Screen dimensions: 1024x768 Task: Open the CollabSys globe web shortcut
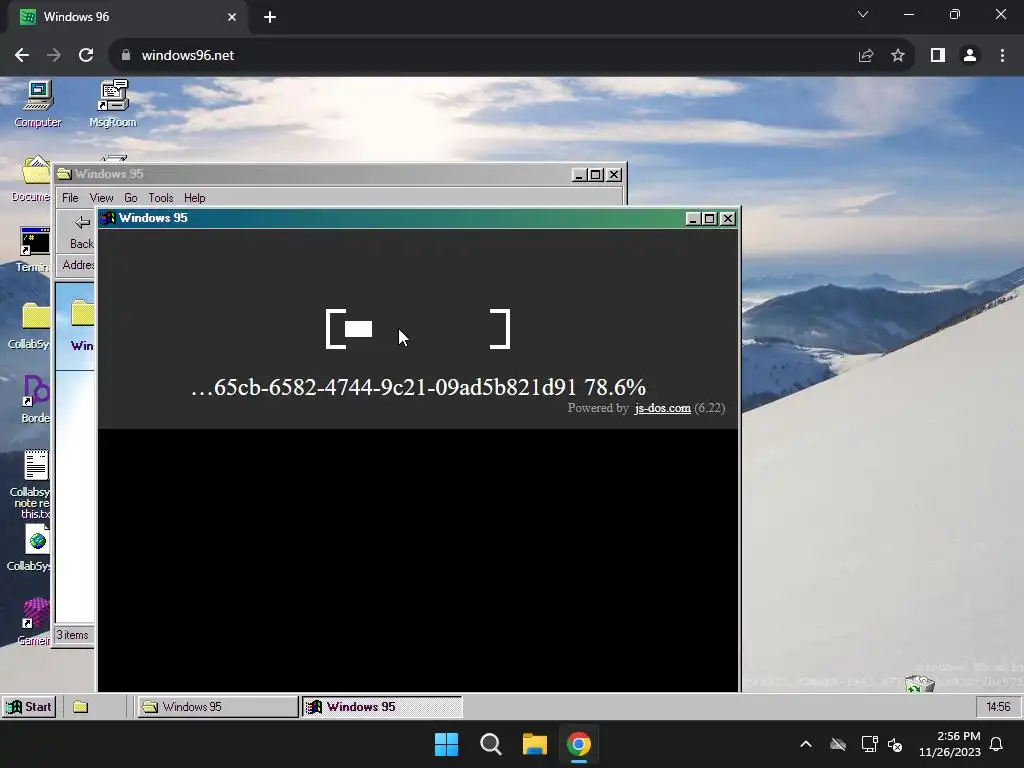tap(31, 549)
